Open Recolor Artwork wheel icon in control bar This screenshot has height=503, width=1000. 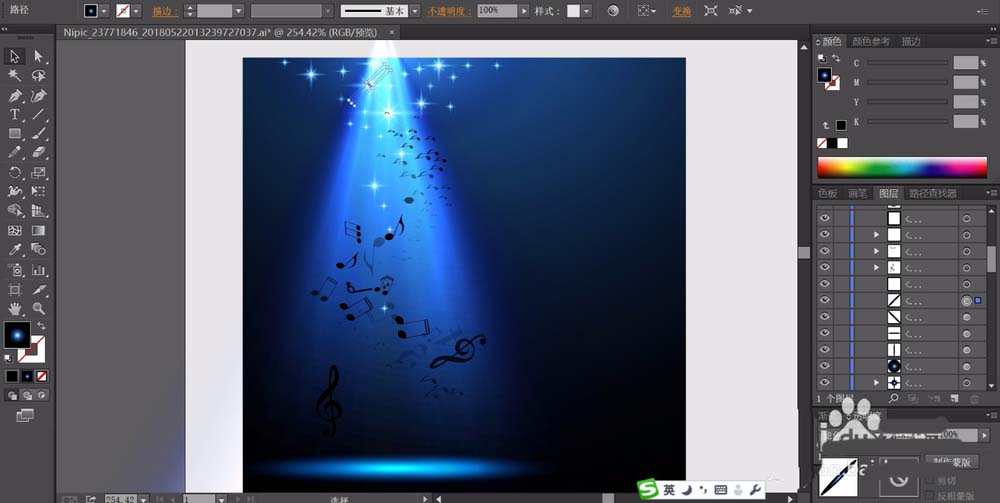613,11
